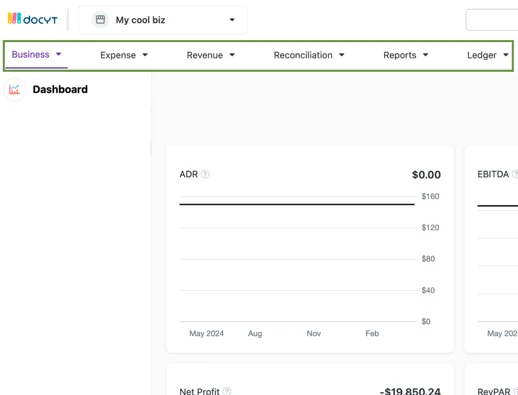Image resolution: width=518 pixels, height=395 pixels.
Task: Click the $40 axis label in ADR chart
Action: 428,290
